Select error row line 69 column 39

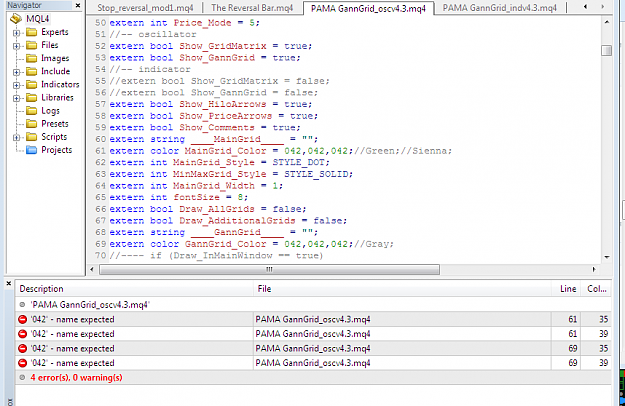pos(313,363)
